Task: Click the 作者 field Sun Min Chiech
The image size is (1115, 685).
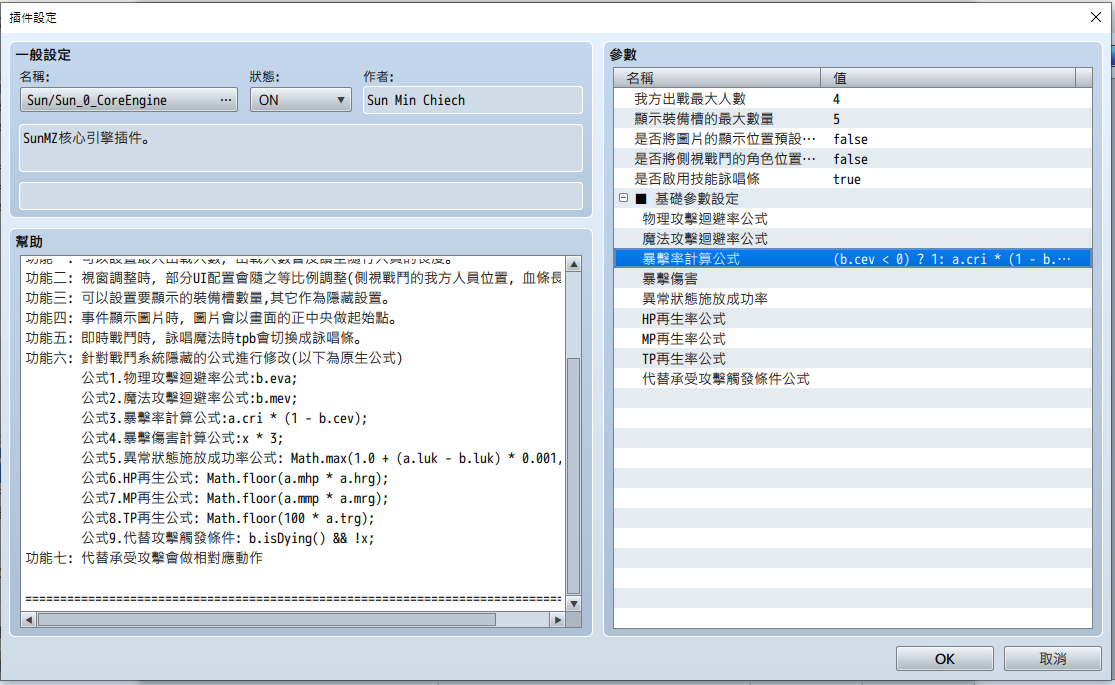Action: [472, 100]
